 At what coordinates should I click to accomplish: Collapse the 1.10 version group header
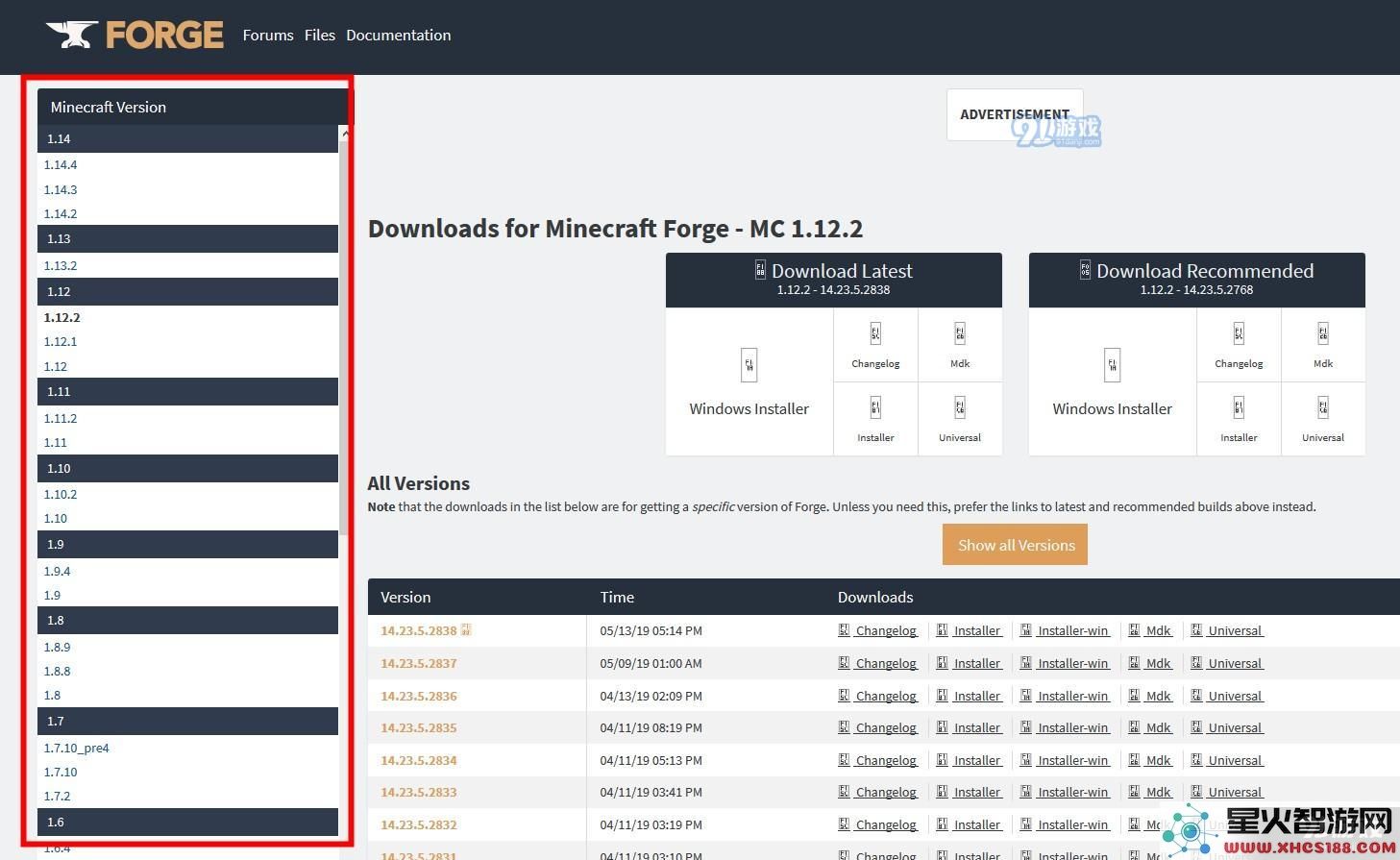click(x=187, y=468)
